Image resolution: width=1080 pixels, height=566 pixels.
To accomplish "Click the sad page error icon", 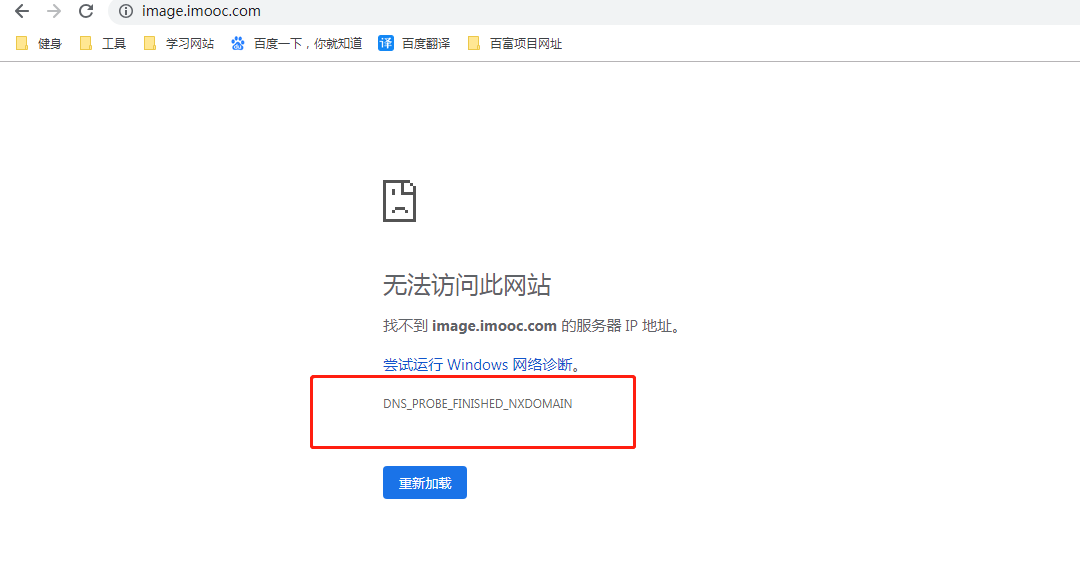I will tap(399, 201).
